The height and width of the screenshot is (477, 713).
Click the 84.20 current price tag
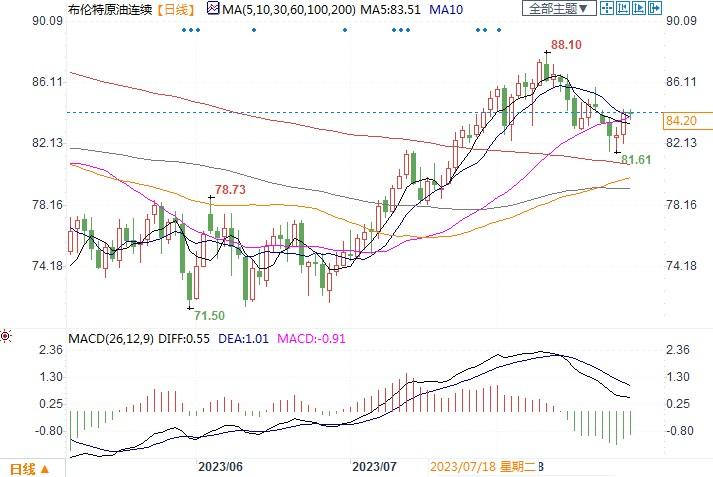[x=680, y=120]
